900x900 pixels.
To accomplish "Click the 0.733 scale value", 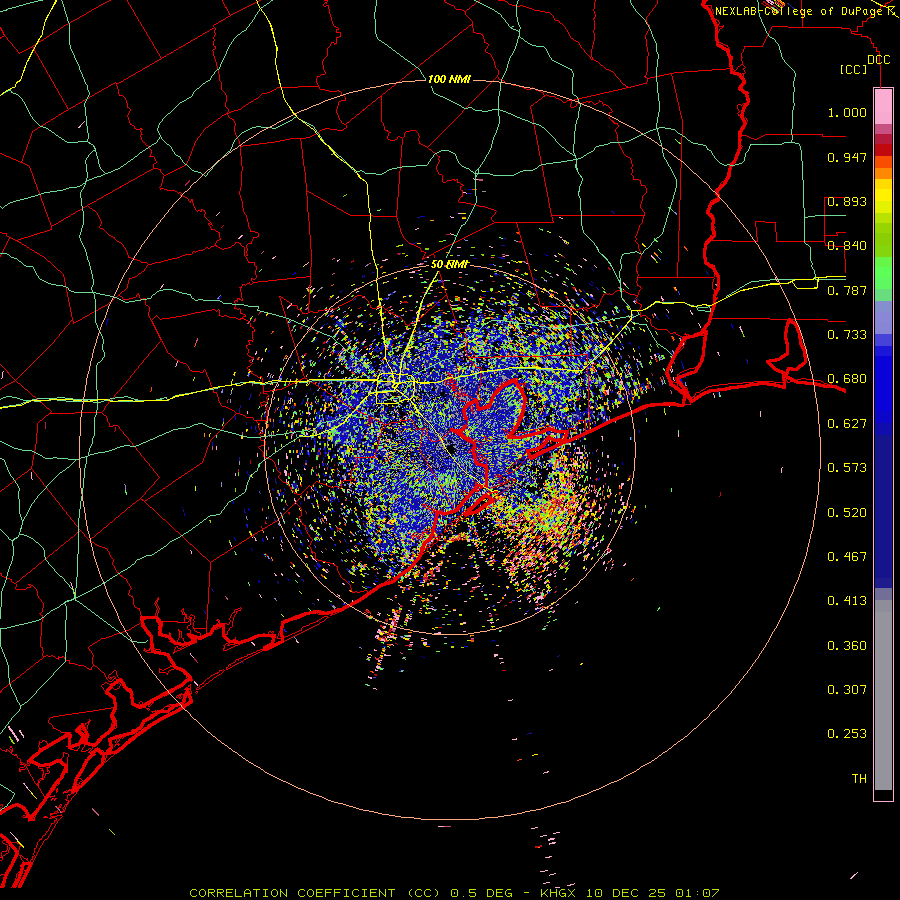I will pyautogui.click(x=847, y=335).
